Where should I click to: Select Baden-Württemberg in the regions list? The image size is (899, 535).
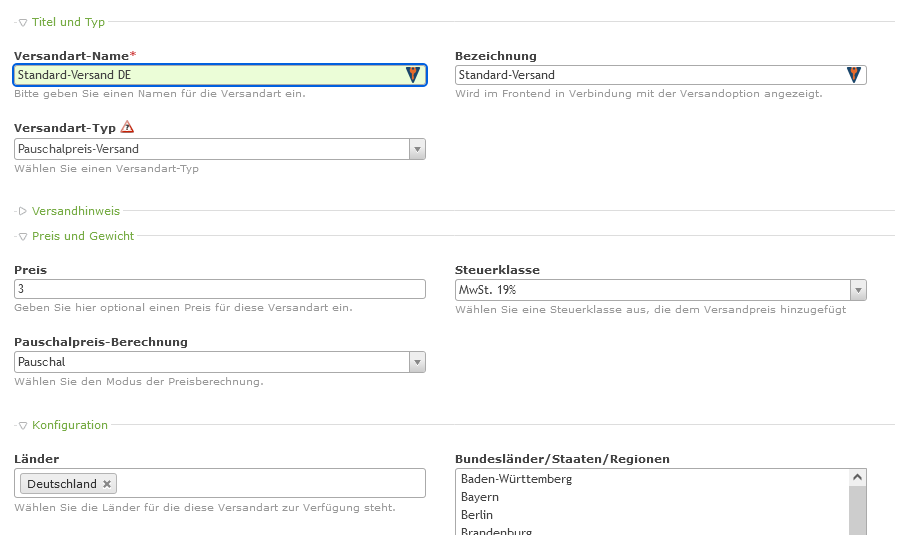pyautogui.click(x=516, y=479)
